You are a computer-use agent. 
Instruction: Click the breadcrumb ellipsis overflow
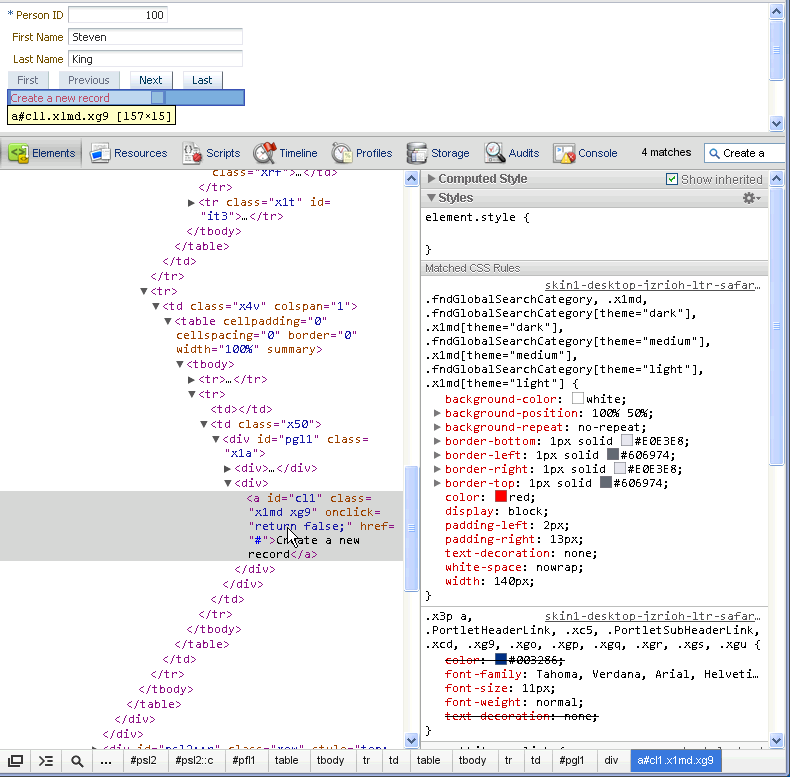click(106, 761)
